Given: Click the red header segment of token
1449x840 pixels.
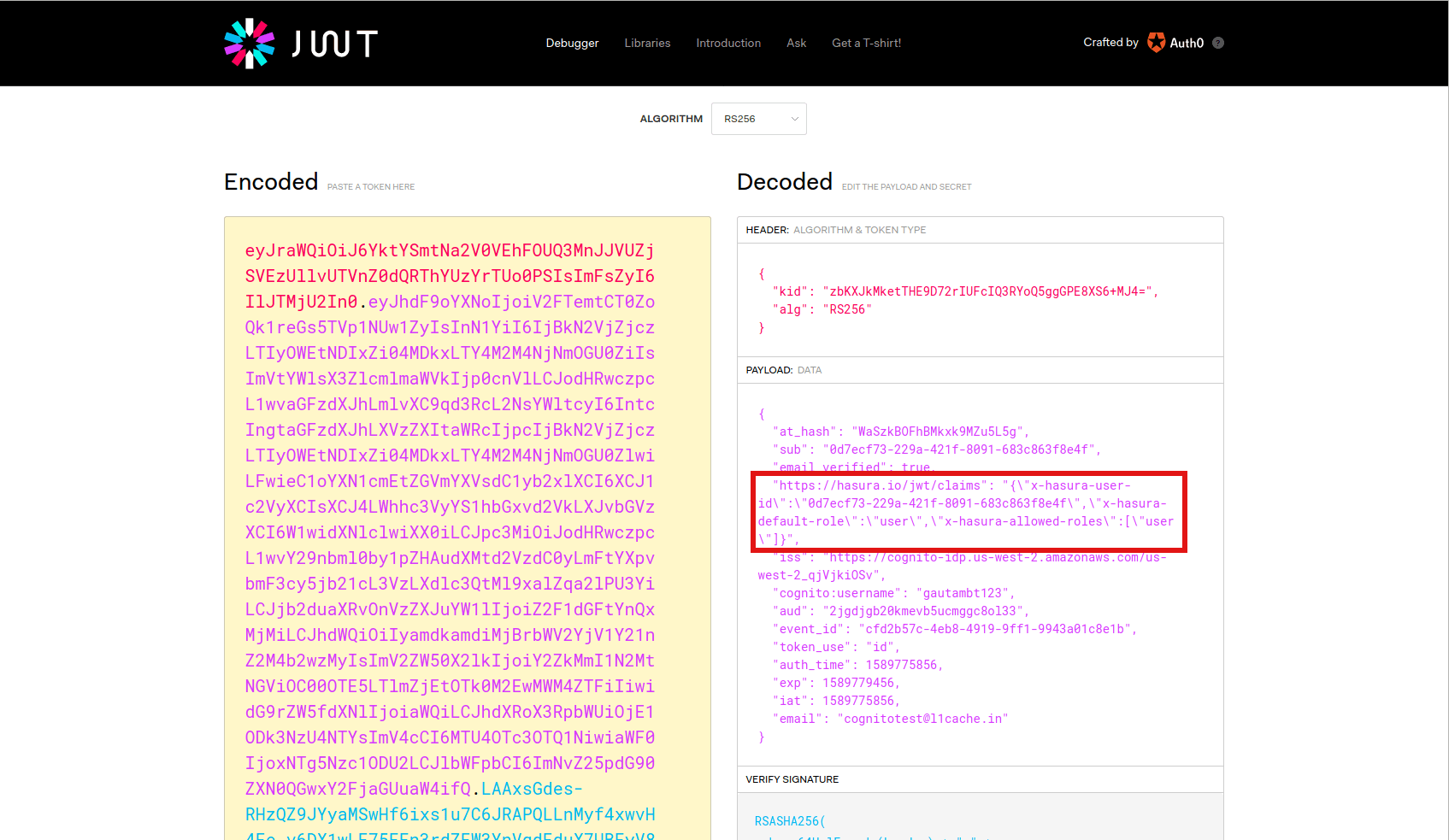Looking at the screenshot, I should point(450,276).
